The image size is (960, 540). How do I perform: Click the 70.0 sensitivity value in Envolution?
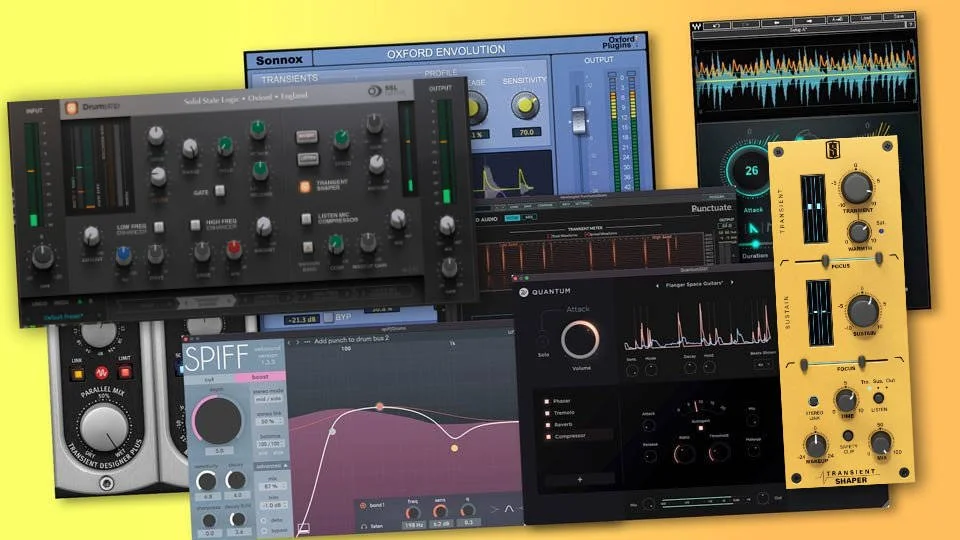[x=526, y=132]
